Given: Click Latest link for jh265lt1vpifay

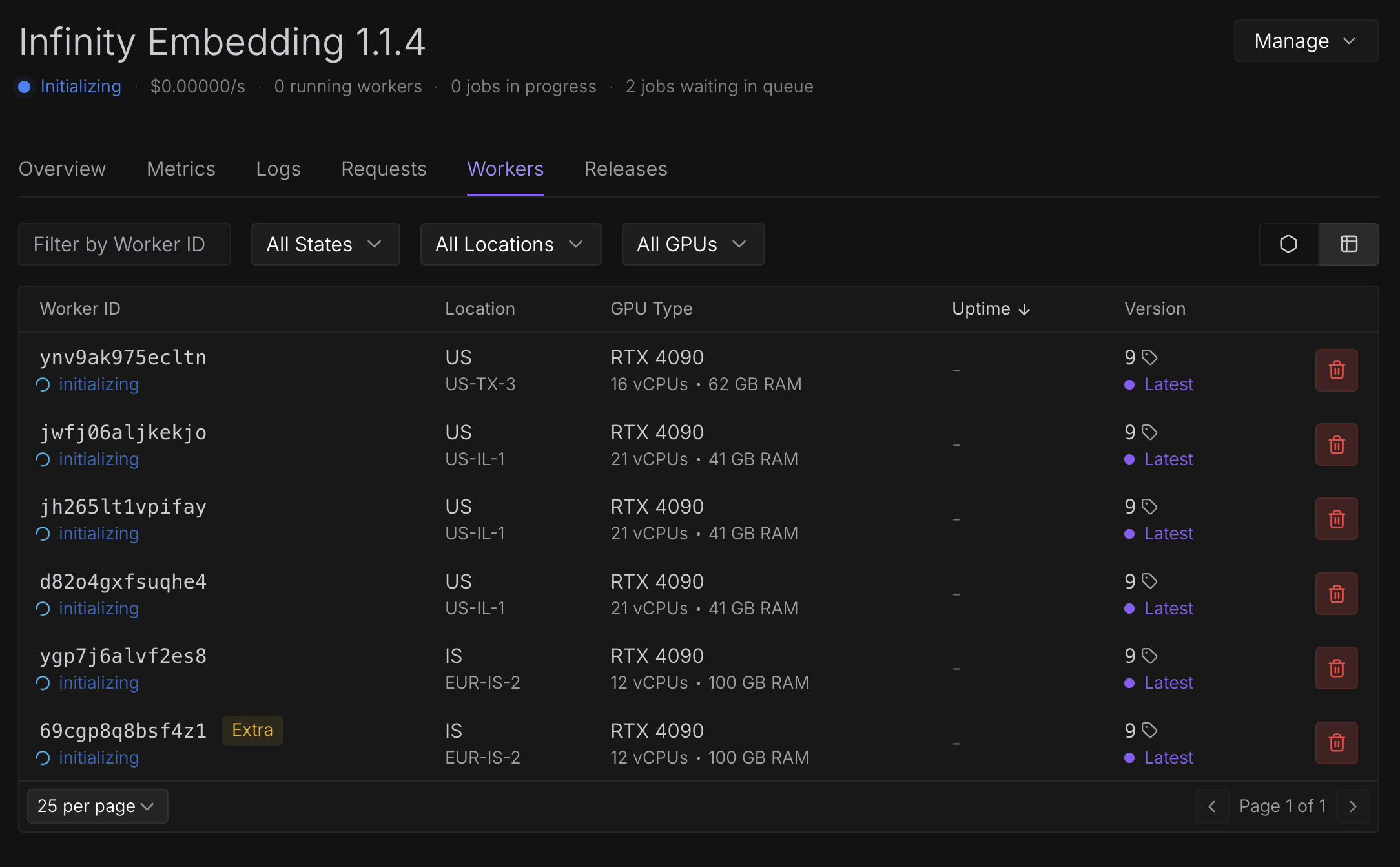Looking at the screenshot, I should (x=1168, y=534).
